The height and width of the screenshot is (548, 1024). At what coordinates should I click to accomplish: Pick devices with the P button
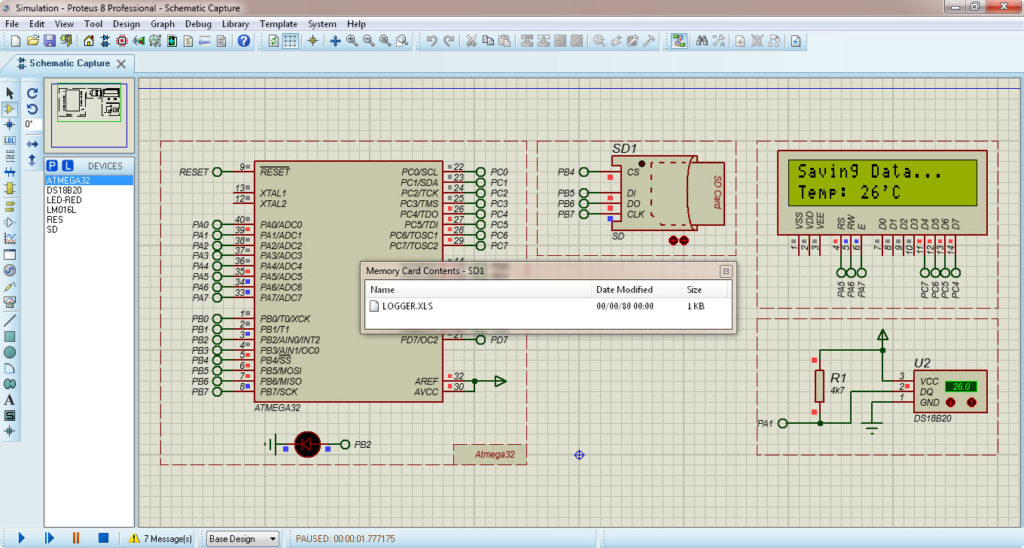pos(52,166)
